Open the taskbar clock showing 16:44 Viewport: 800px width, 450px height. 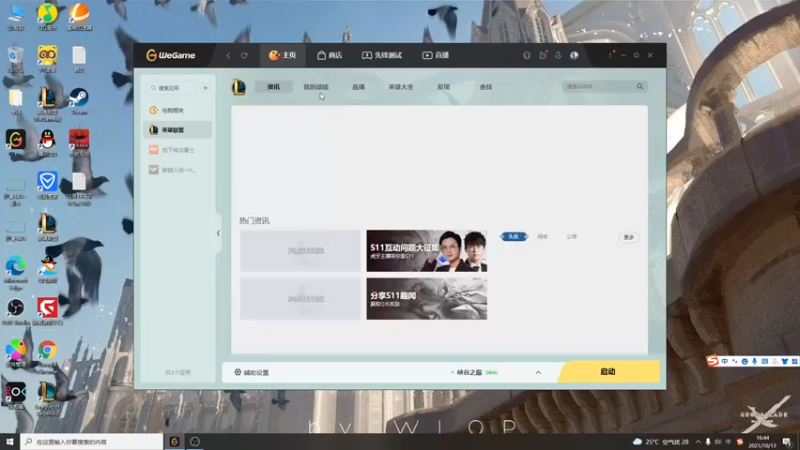point(762,441)
